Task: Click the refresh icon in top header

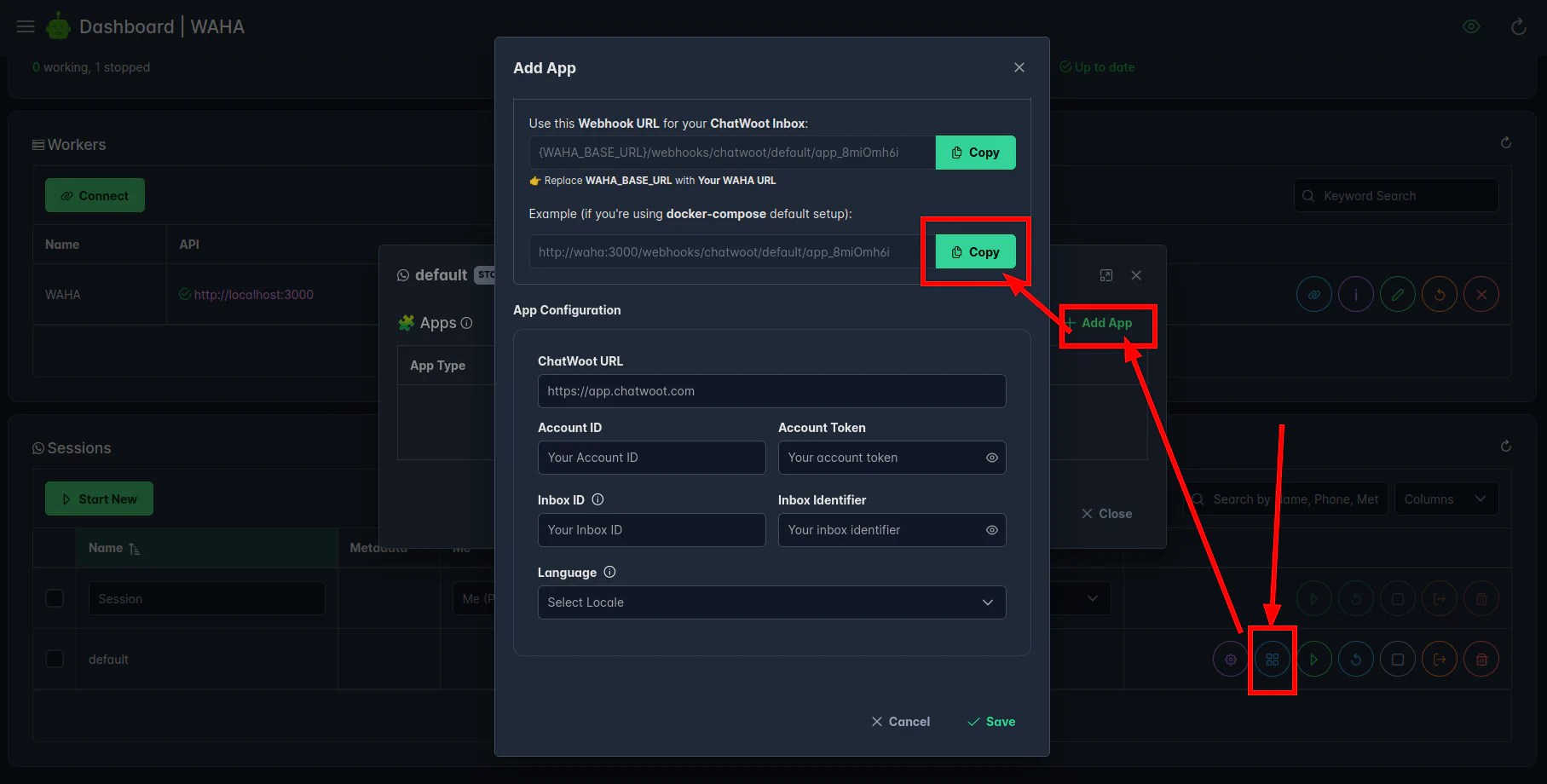Action: pos(1518,26)
